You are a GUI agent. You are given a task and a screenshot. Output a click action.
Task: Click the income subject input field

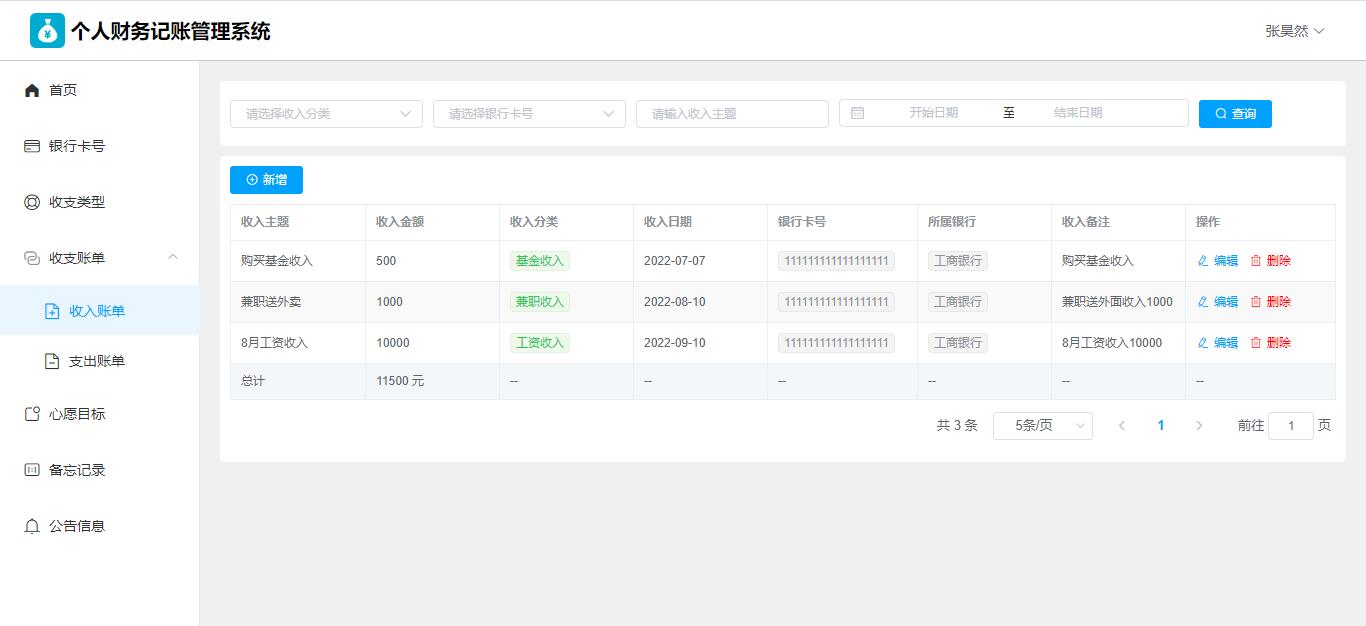[732, 114]
